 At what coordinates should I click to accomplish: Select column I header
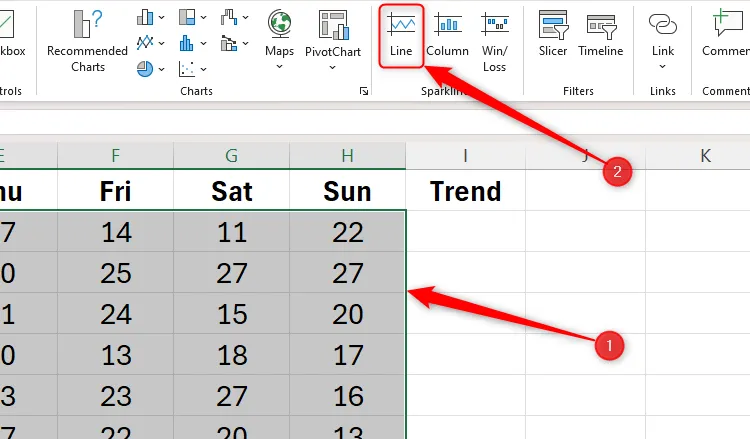pos(465,155)
